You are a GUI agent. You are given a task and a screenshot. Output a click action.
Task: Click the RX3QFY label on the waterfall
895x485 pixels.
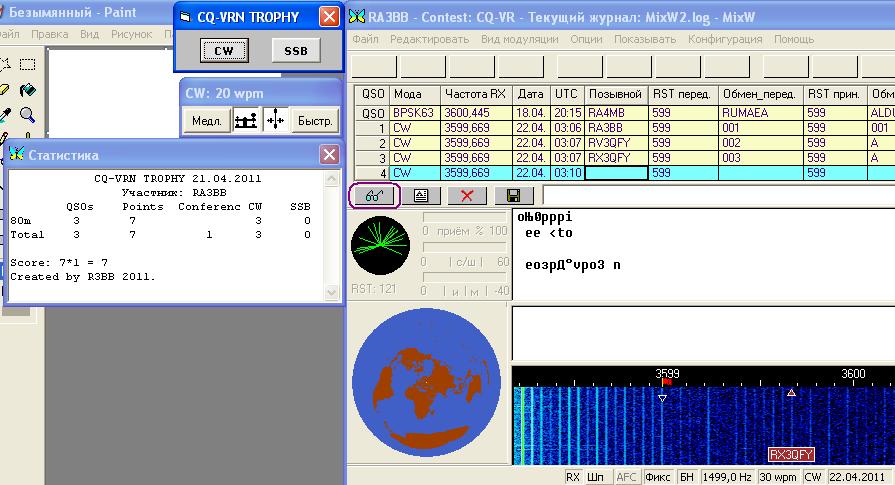coord(792,454)
